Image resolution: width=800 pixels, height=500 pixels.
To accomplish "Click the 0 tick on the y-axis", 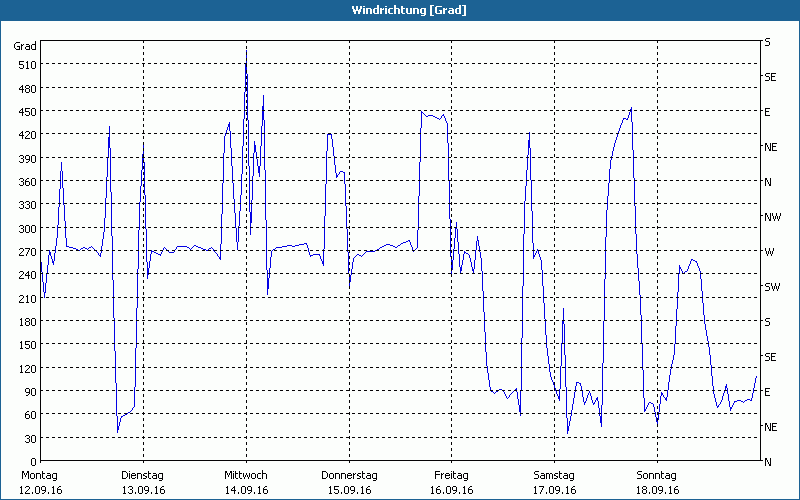I will coord(32,462).
